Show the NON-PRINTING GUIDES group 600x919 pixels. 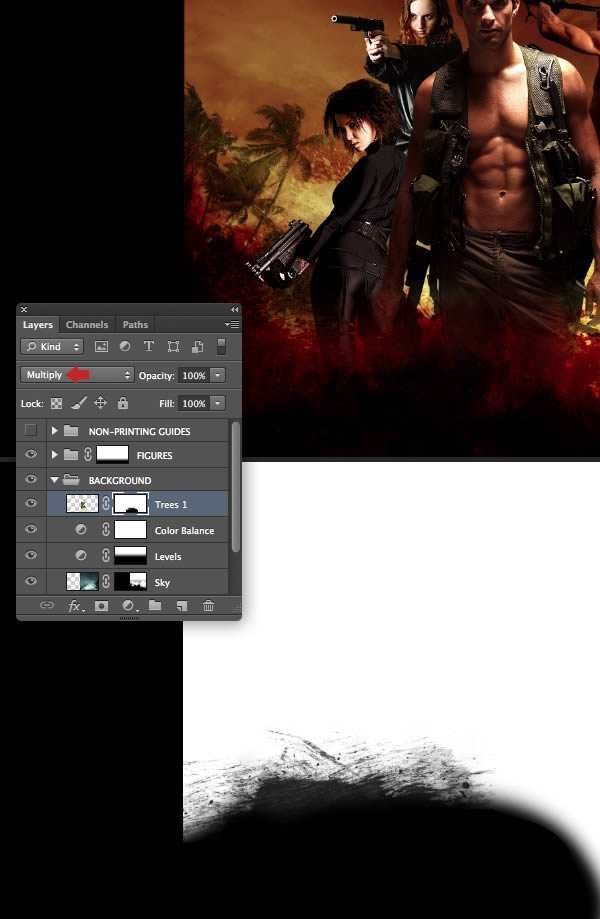[x=30, y=431]
